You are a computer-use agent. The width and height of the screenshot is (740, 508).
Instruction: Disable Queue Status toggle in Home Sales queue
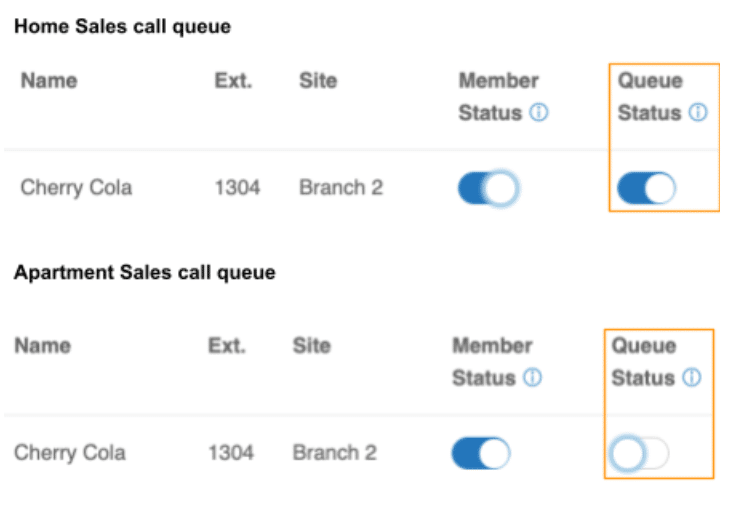click(646, 188)
